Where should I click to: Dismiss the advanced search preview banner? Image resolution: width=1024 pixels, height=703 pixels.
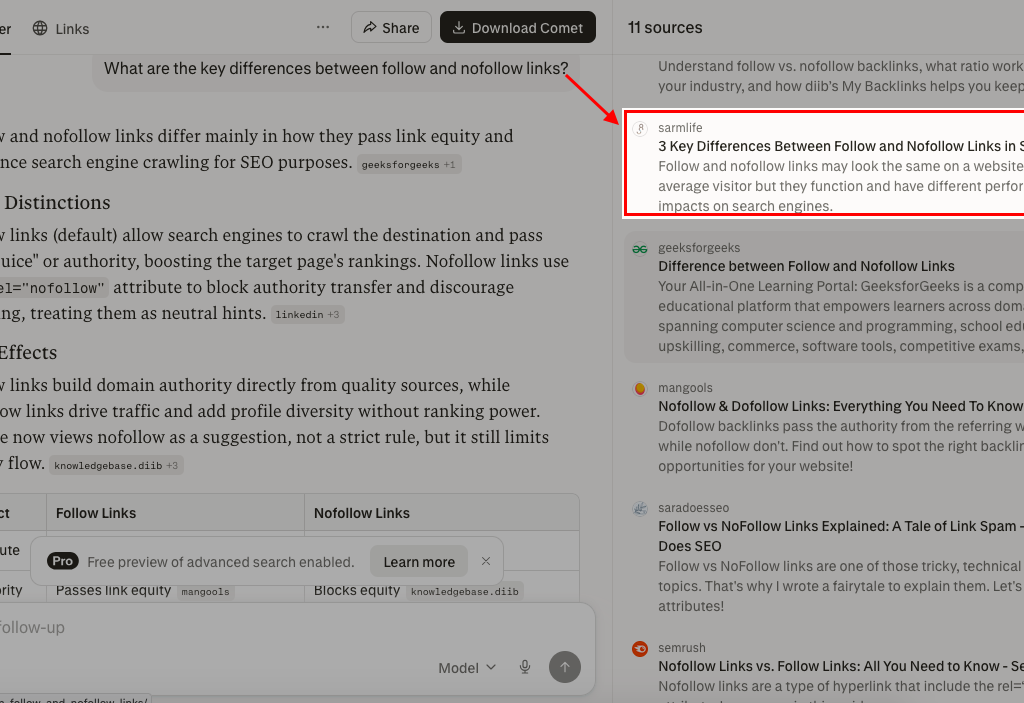(486, 561)
